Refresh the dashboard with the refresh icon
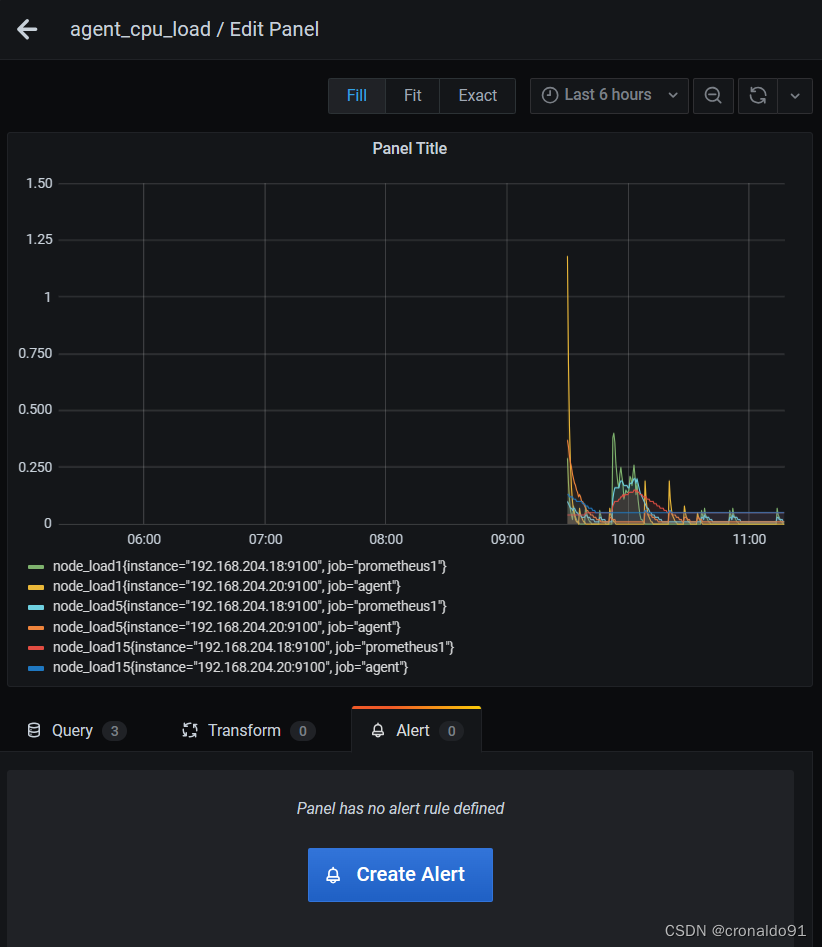The width and height of the screenshot is (822, 947). click(x=757, y=95)
